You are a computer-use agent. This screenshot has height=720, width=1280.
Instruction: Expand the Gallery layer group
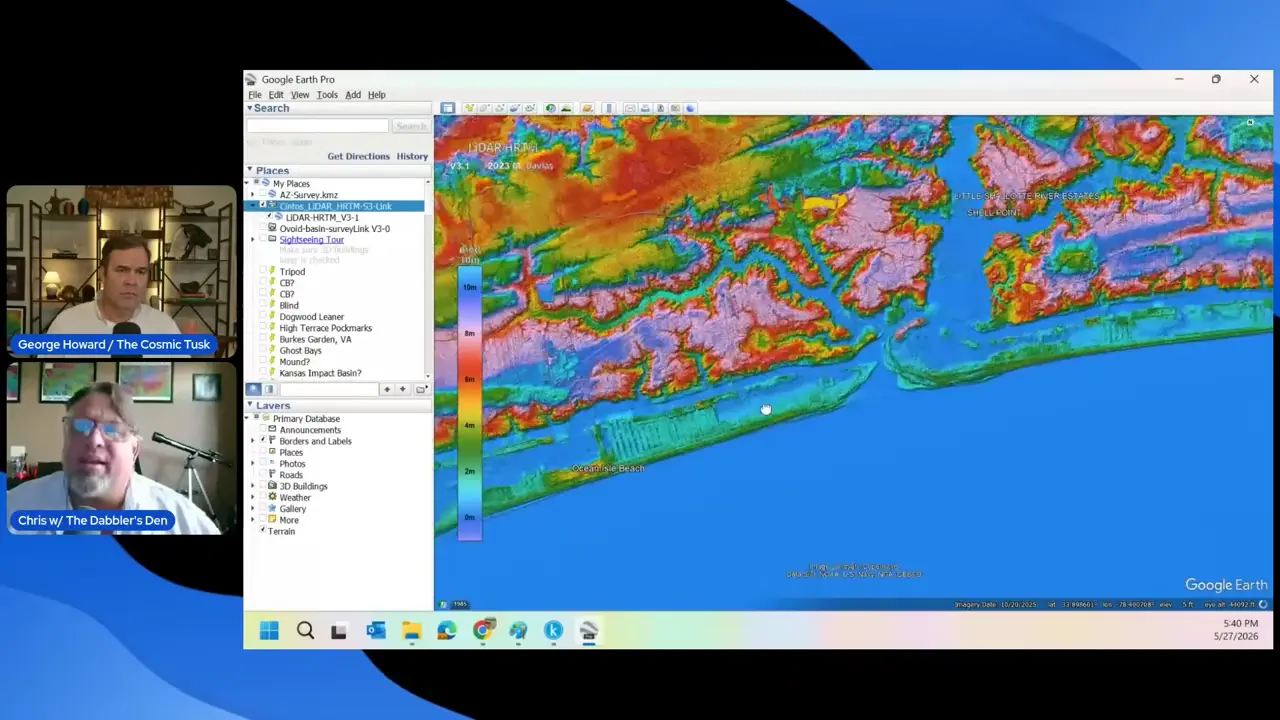click(253, 509)
